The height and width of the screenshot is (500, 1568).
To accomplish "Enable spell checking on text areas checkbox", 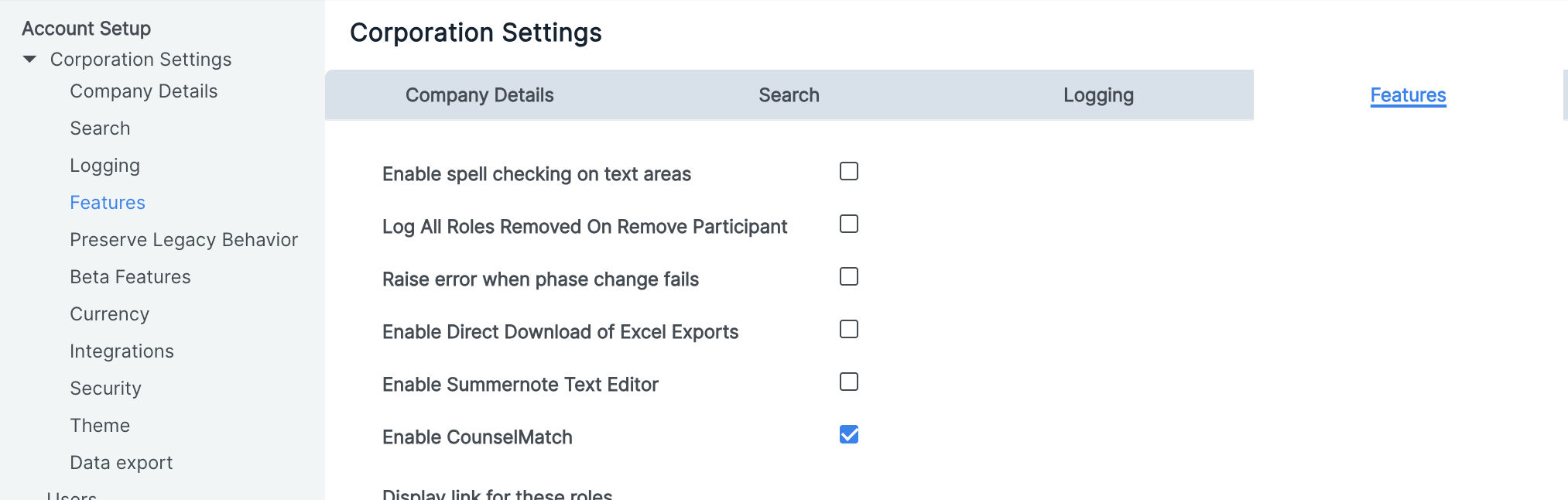I will (x=849, y=171).
